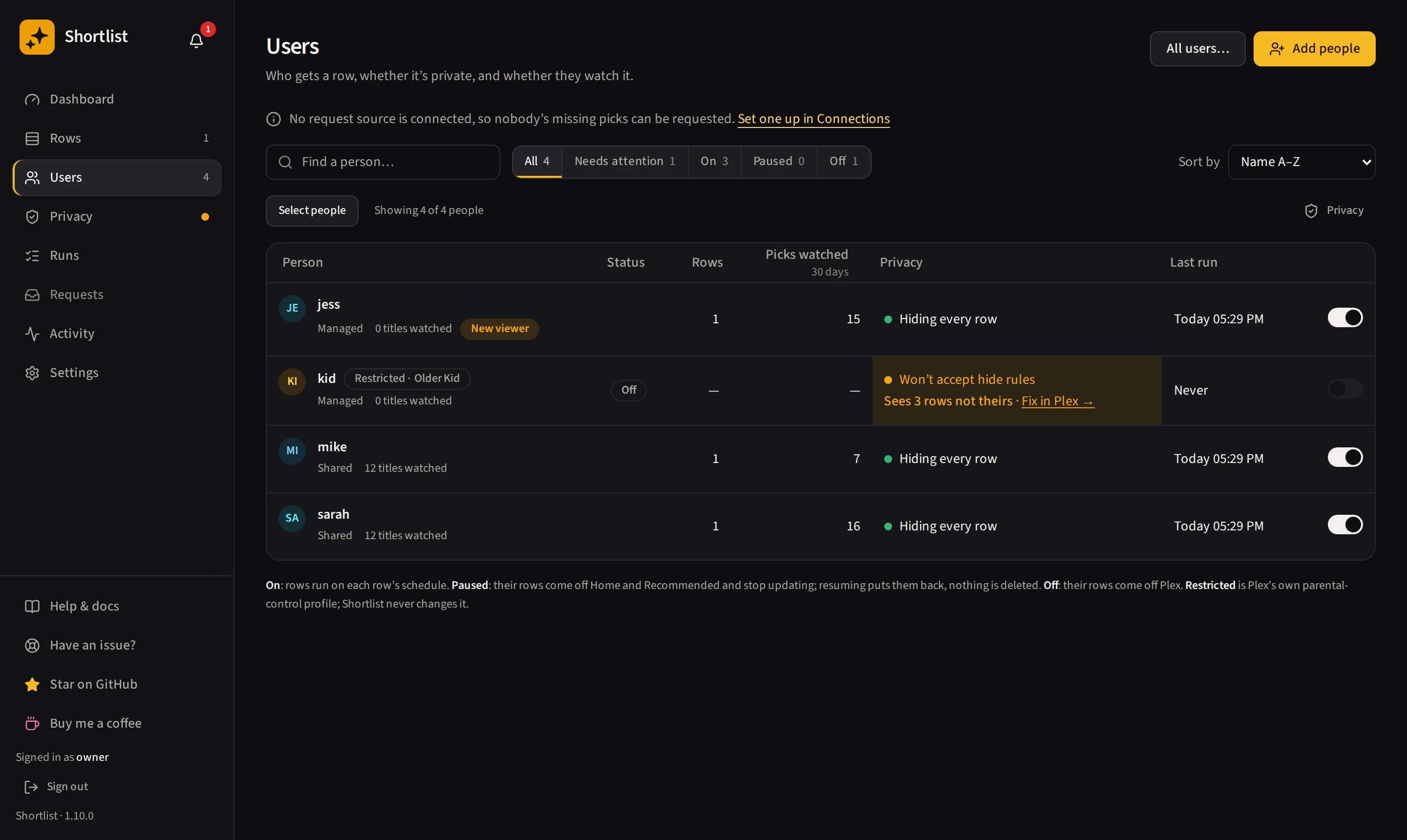The height and width of the screenshot is (840, 1407).
Task: Open Dashboard from the sidebar
Action: (117, 99)
